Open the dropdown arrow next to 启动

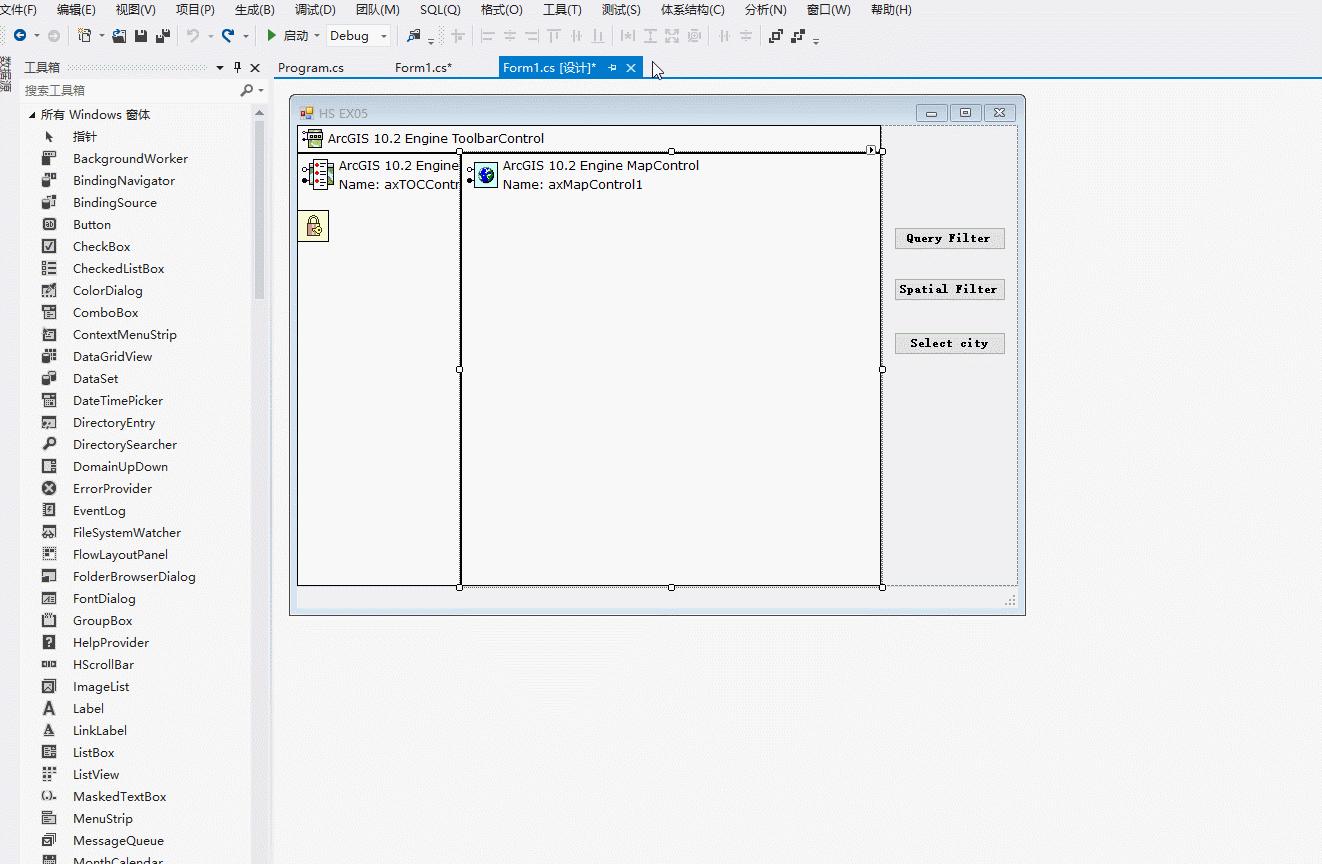317,36
